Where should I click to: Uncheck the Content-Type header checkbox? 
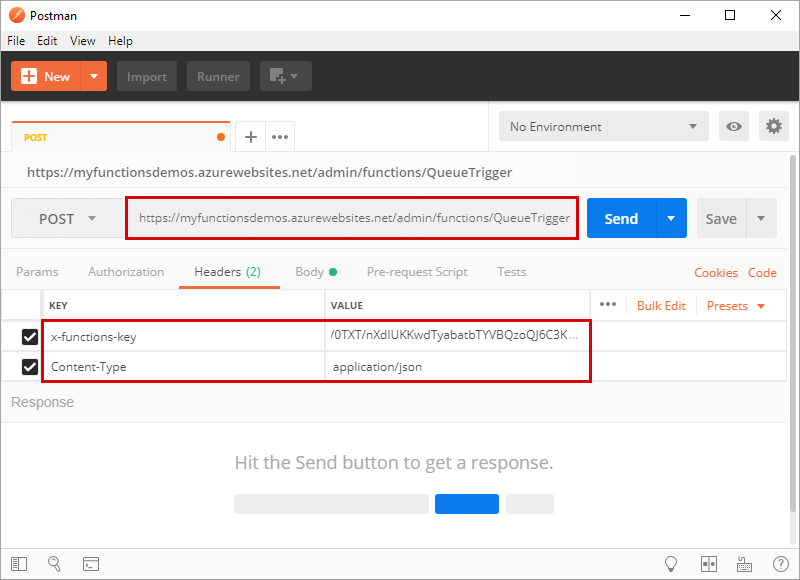click(x=30, y=367)
